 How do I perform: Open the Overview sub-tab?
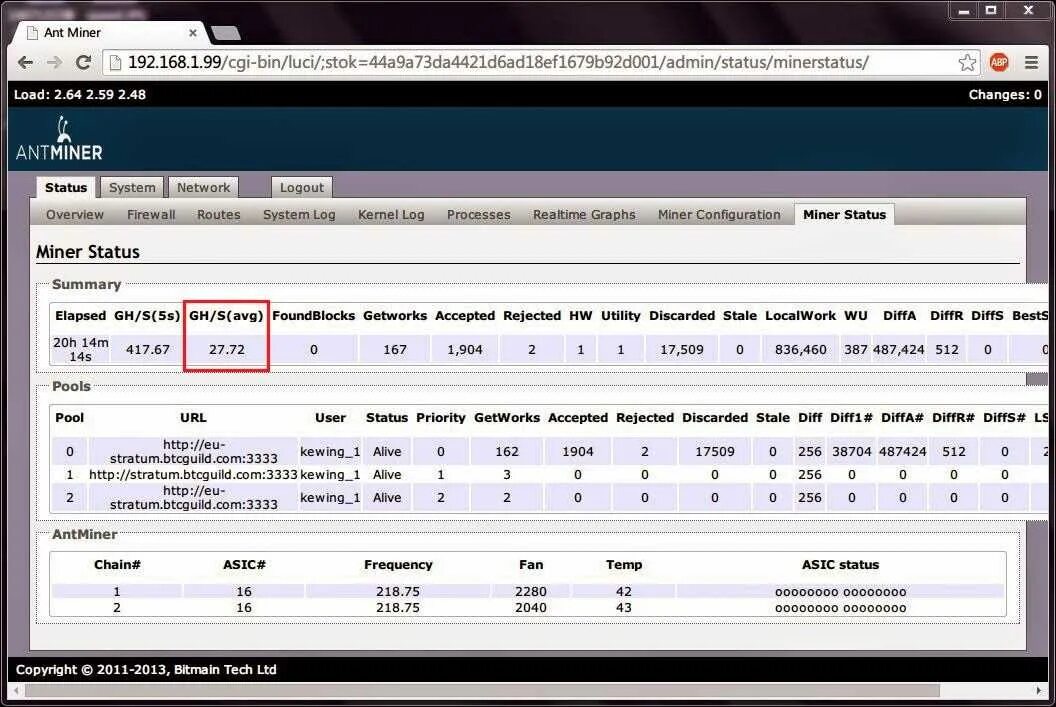[75, 215]
